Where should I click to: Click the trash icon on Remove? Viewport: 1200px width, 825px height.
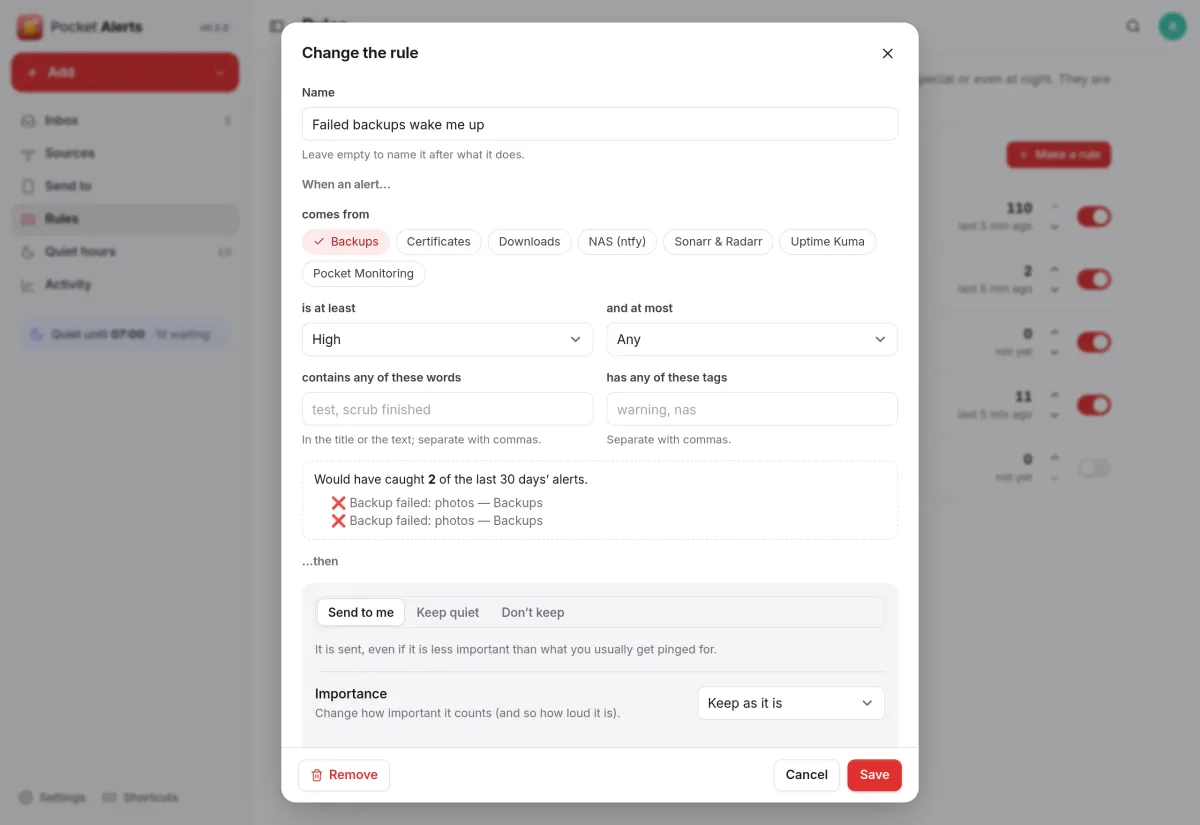pos(317,775)
